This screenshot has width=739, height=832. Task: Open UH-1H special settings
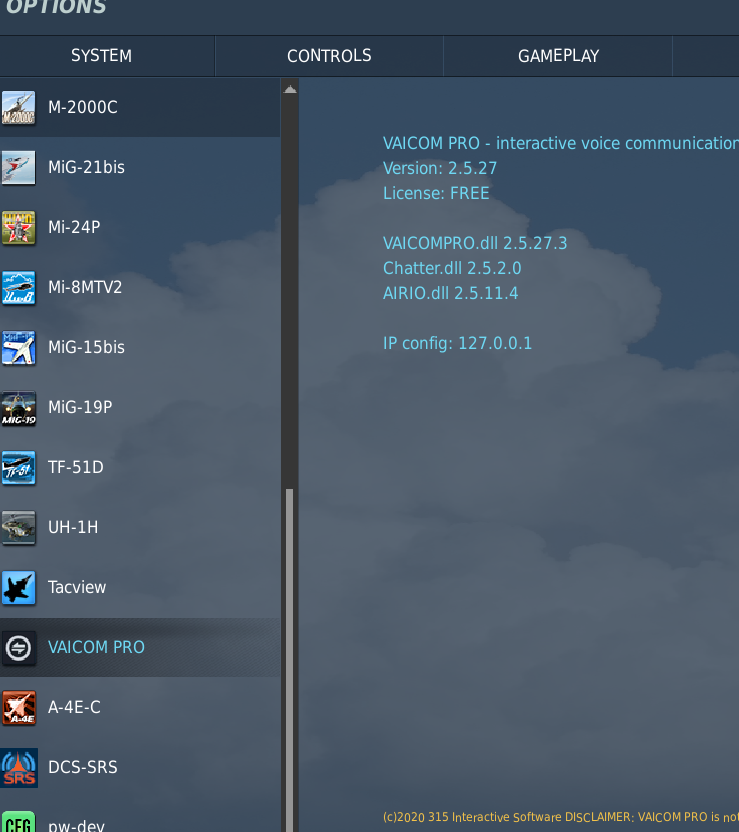[140, 527]
